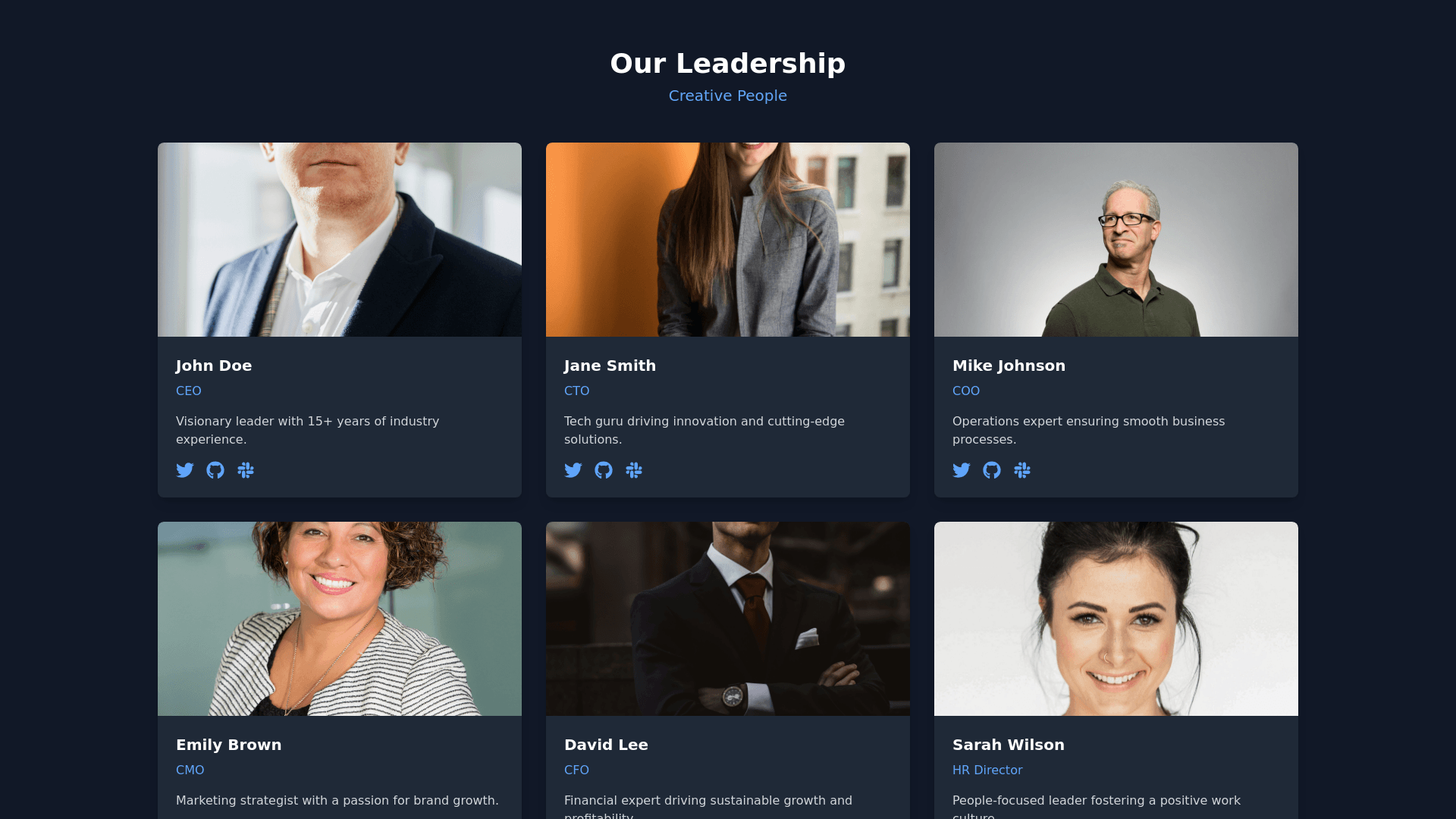Click Jane Smith's Twitter icon
This screenshot has height=819, width=1456.
pyautogui.click(x=573, y=470)
